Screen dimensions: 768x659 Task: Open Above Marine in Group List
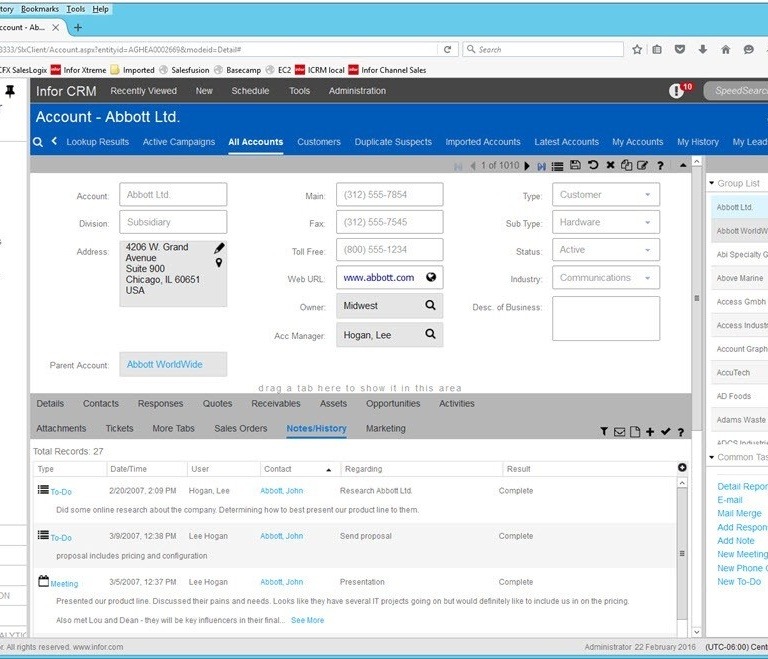point(740,278)
